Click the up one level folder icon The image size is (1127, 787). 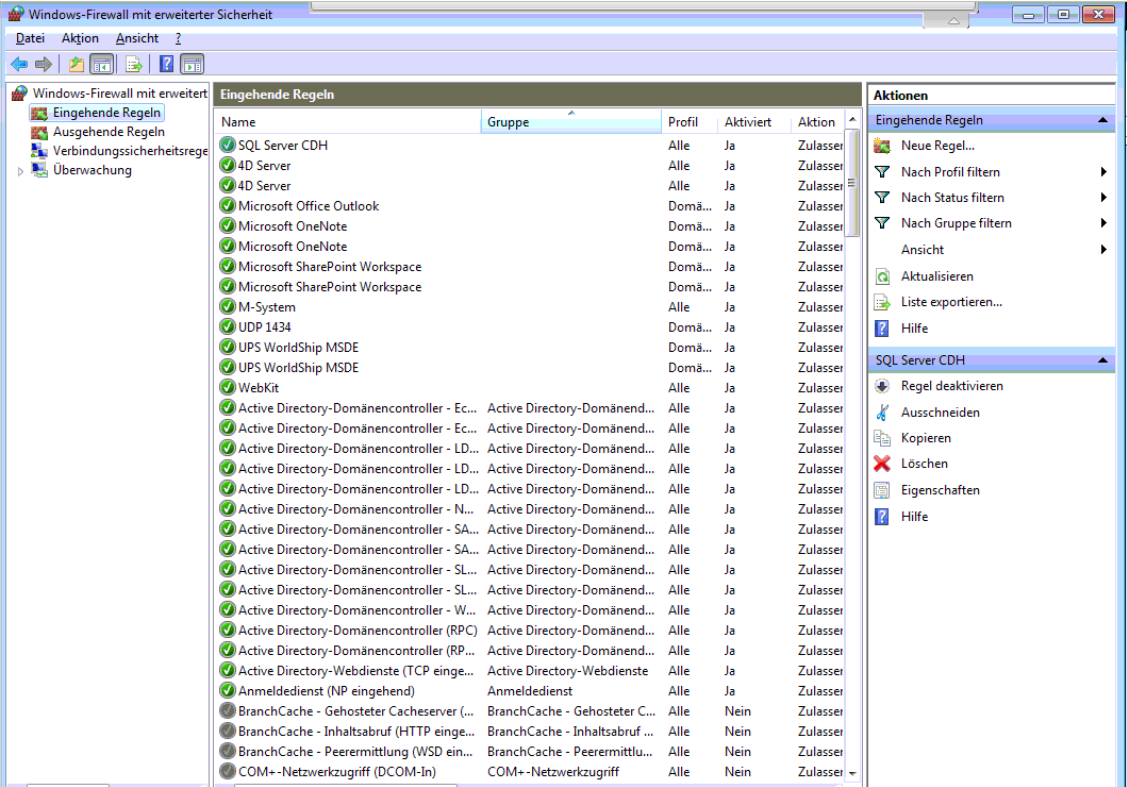click(77, 65)
